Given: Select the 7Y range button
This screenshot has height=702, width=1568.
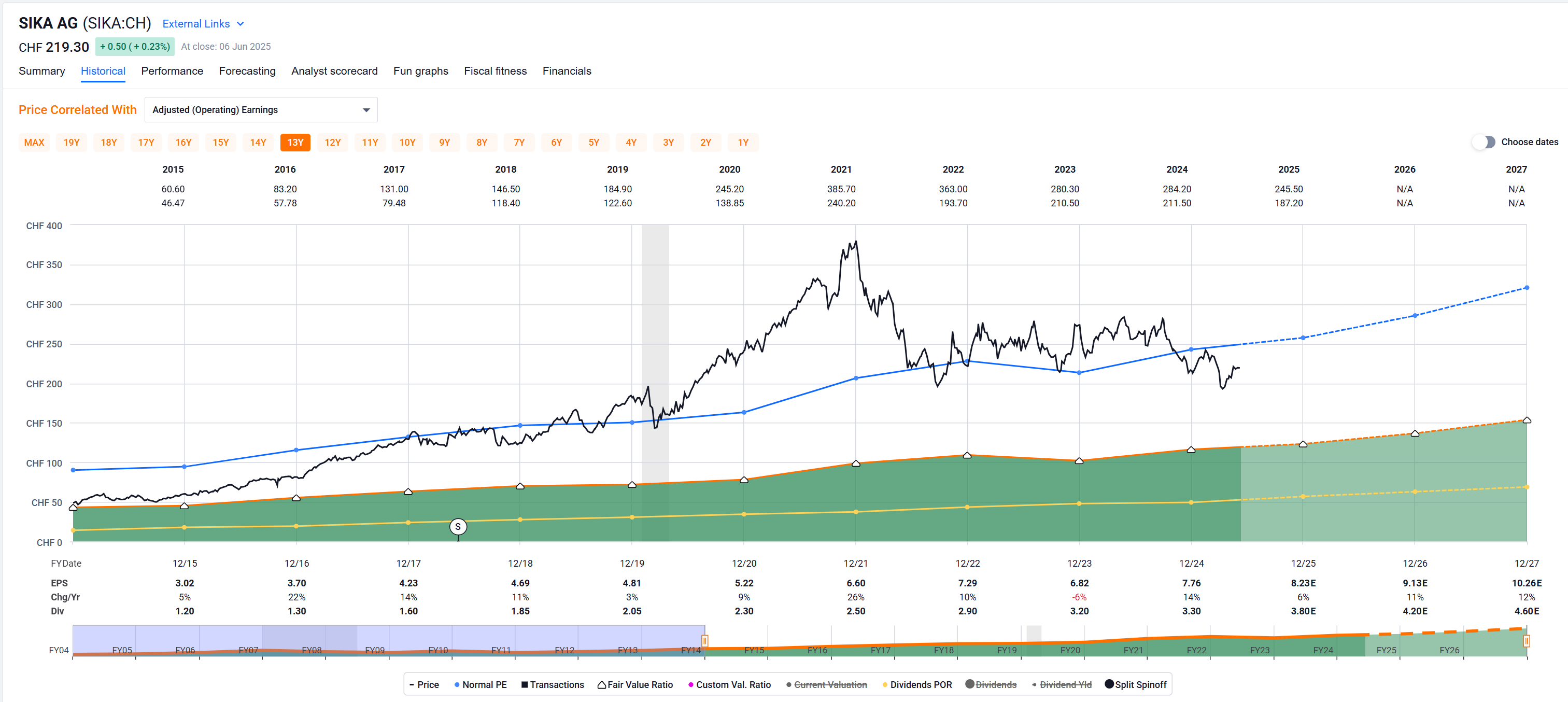Looking at the screenshot, I should [x=519, y=143].
